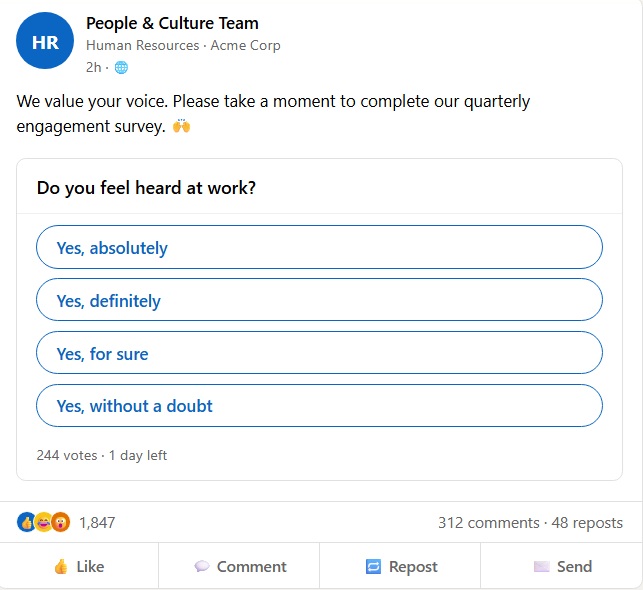Select poll option Yes, absolutely
This screenshot has width=643, height=590.
319,248
